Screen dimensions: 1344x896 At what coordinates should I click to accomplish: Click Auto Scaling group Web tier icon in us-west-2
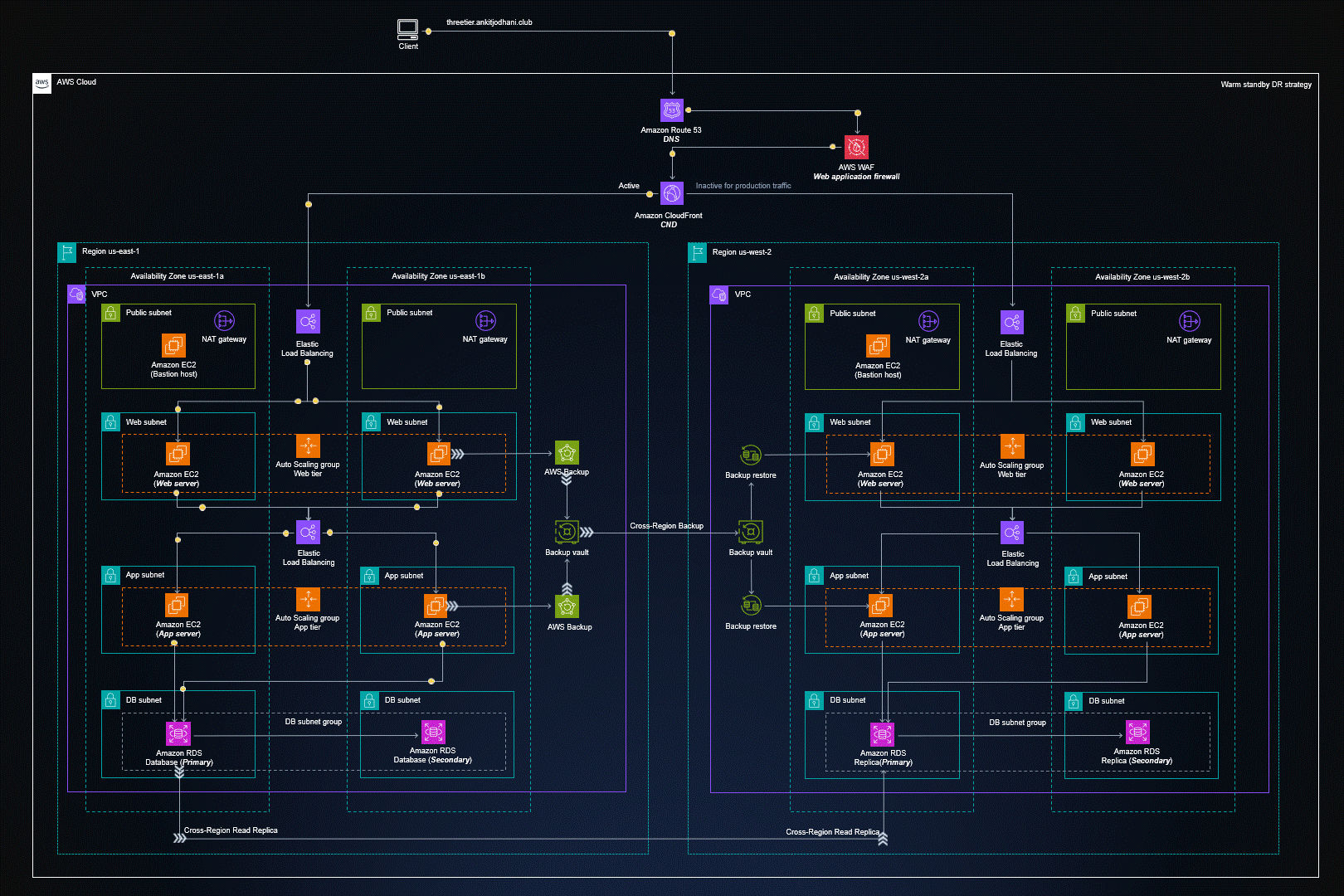pyautogui.click(x=1012, y=446)
